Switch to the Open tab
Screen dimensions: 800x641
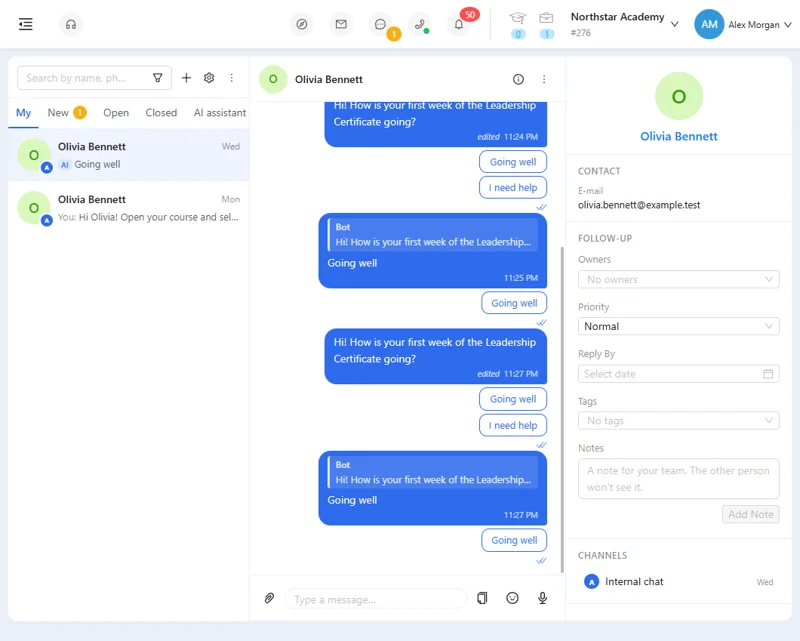point(116,112)
